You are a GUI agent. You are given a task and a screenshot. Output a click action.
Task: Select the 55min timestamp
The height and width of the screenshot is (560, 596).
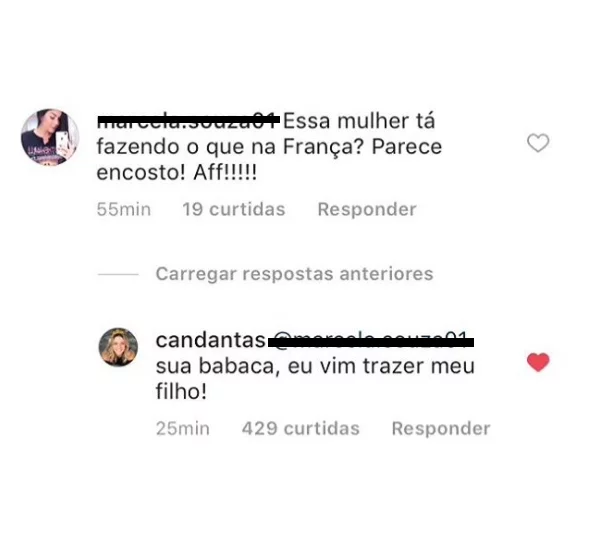(124, 209)
